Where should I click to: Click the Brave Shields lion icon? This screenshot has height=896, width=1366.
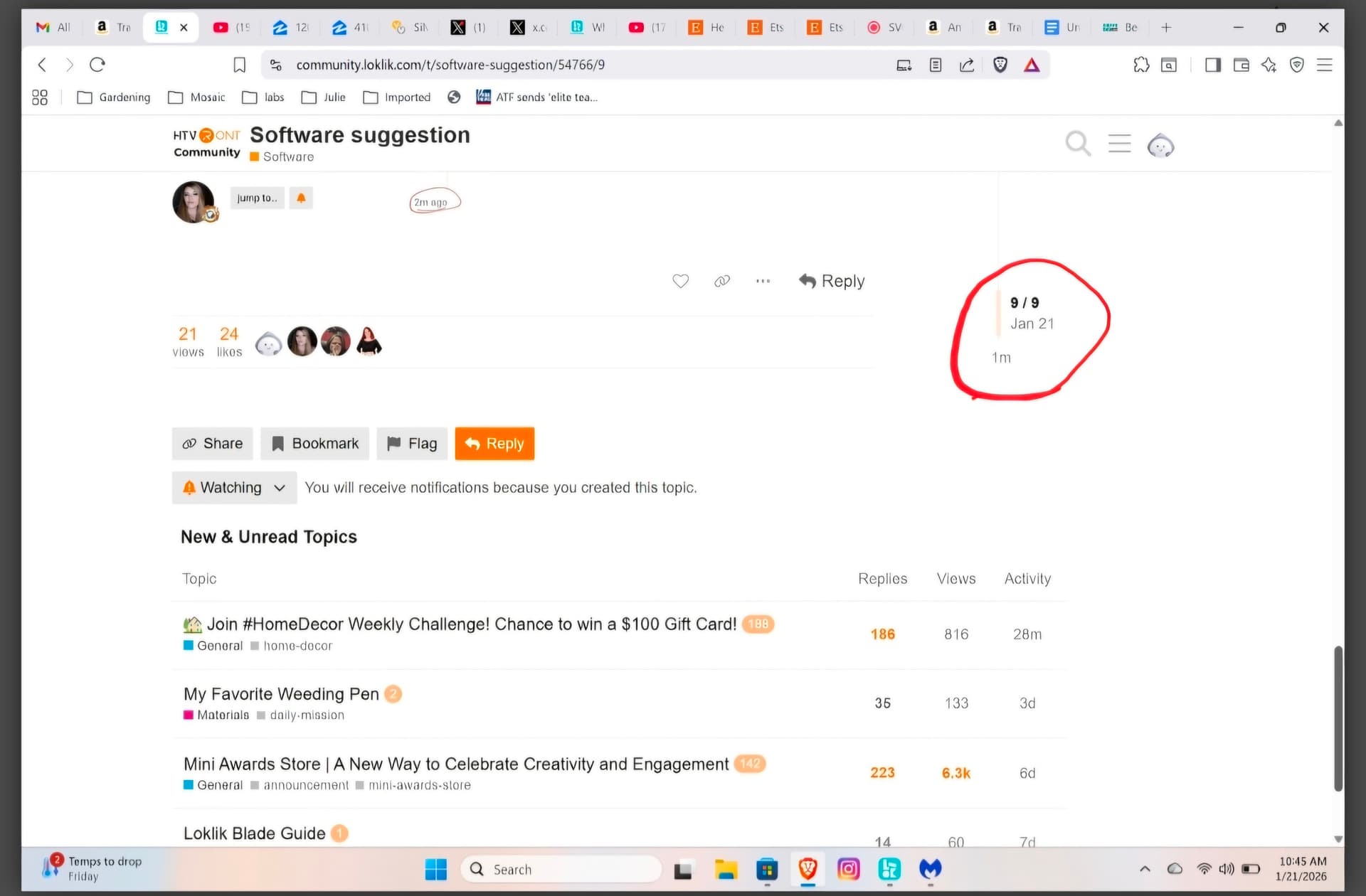[x=1000, y=65]
